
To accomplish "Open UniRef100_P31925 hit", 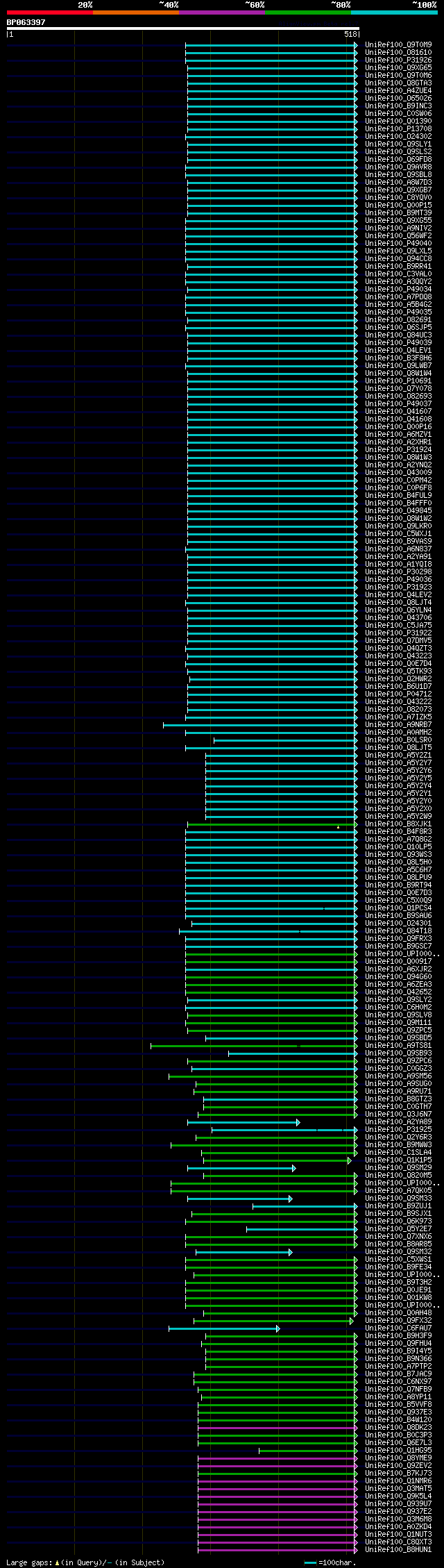I will [399, 1130].
